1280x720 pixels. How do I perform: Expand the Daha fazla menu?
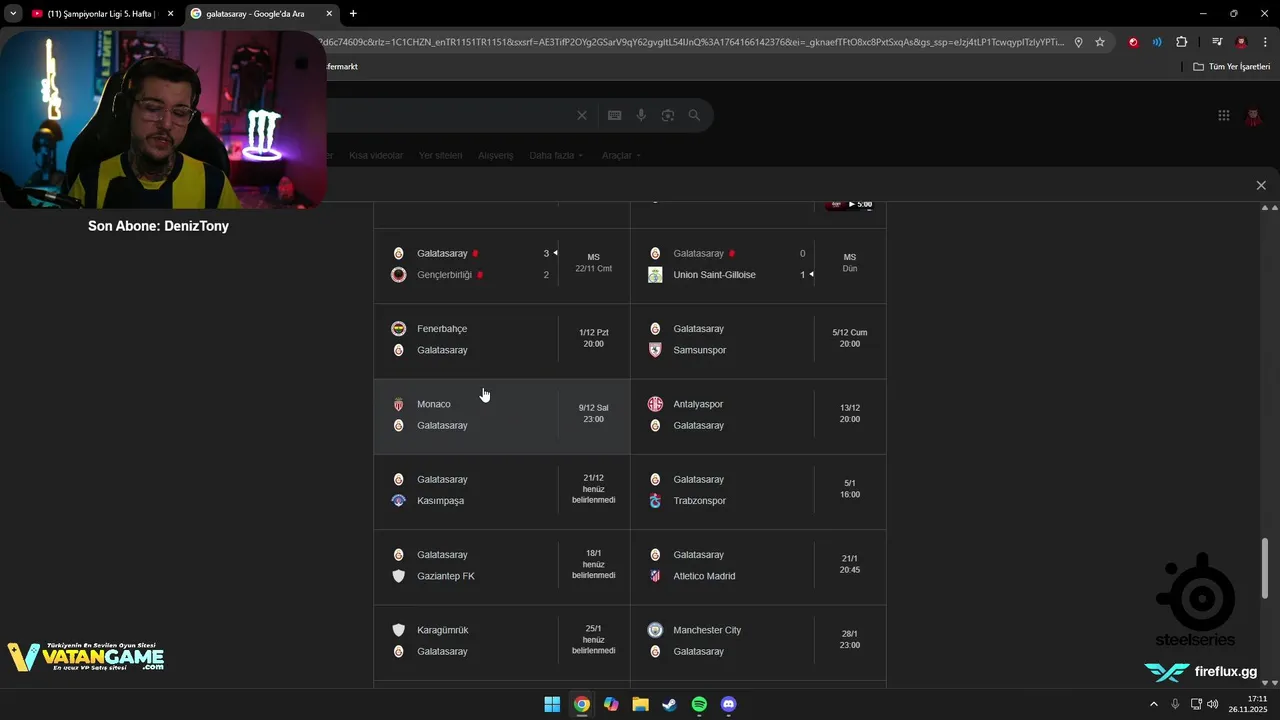pyautogui.click(x=556, y=156)
